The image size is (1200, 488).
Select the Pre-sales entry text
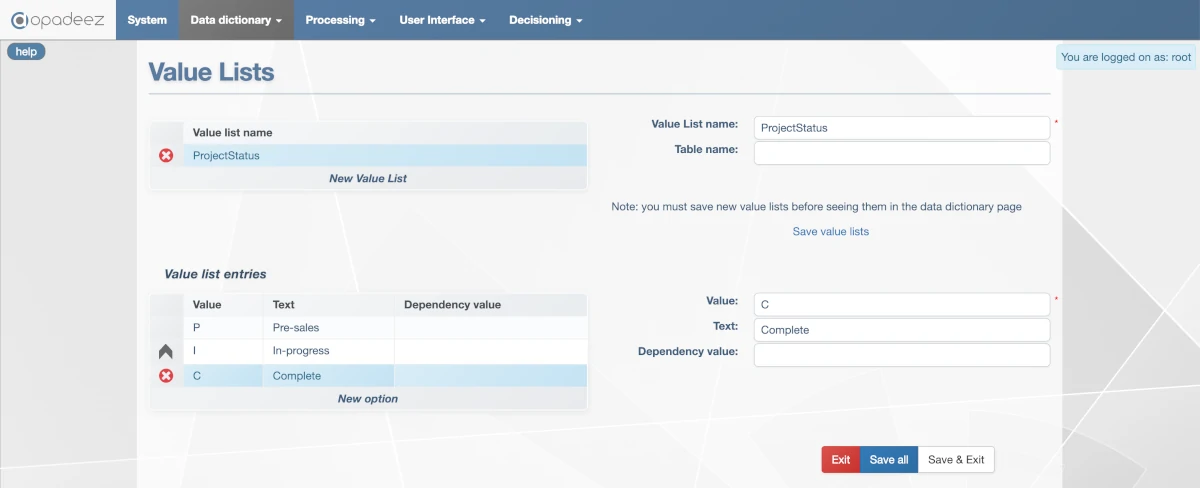[296, 328]
